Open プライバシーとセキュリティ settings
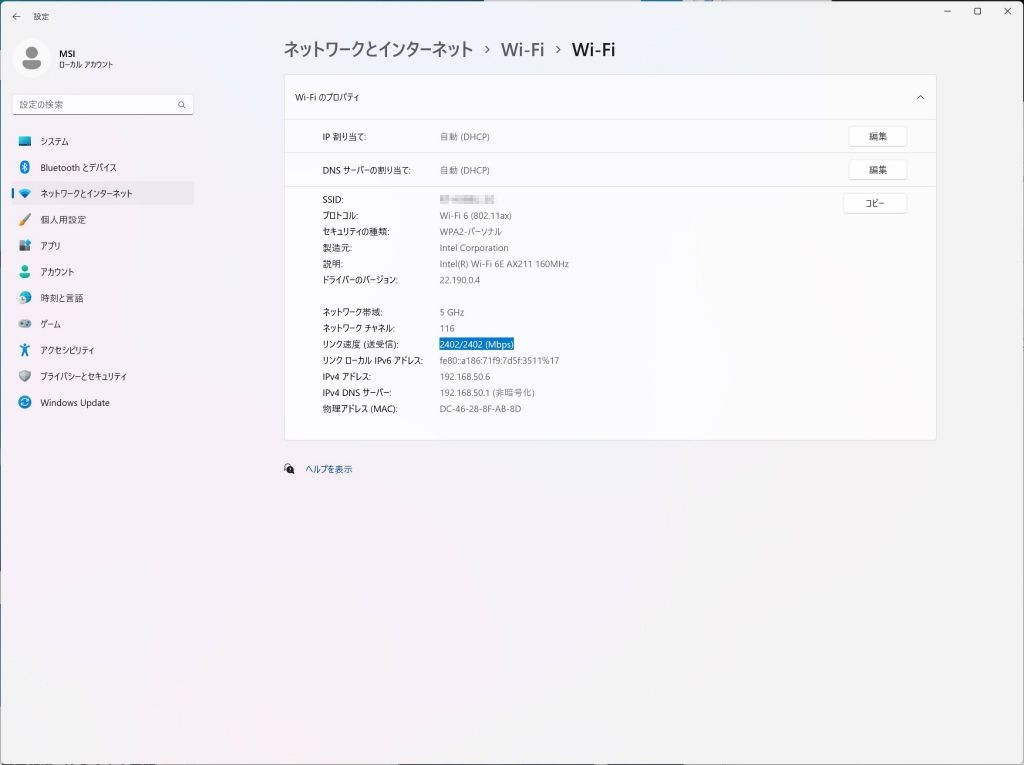This screenshot has height=765, width=1024. click(x=103, y=376)
